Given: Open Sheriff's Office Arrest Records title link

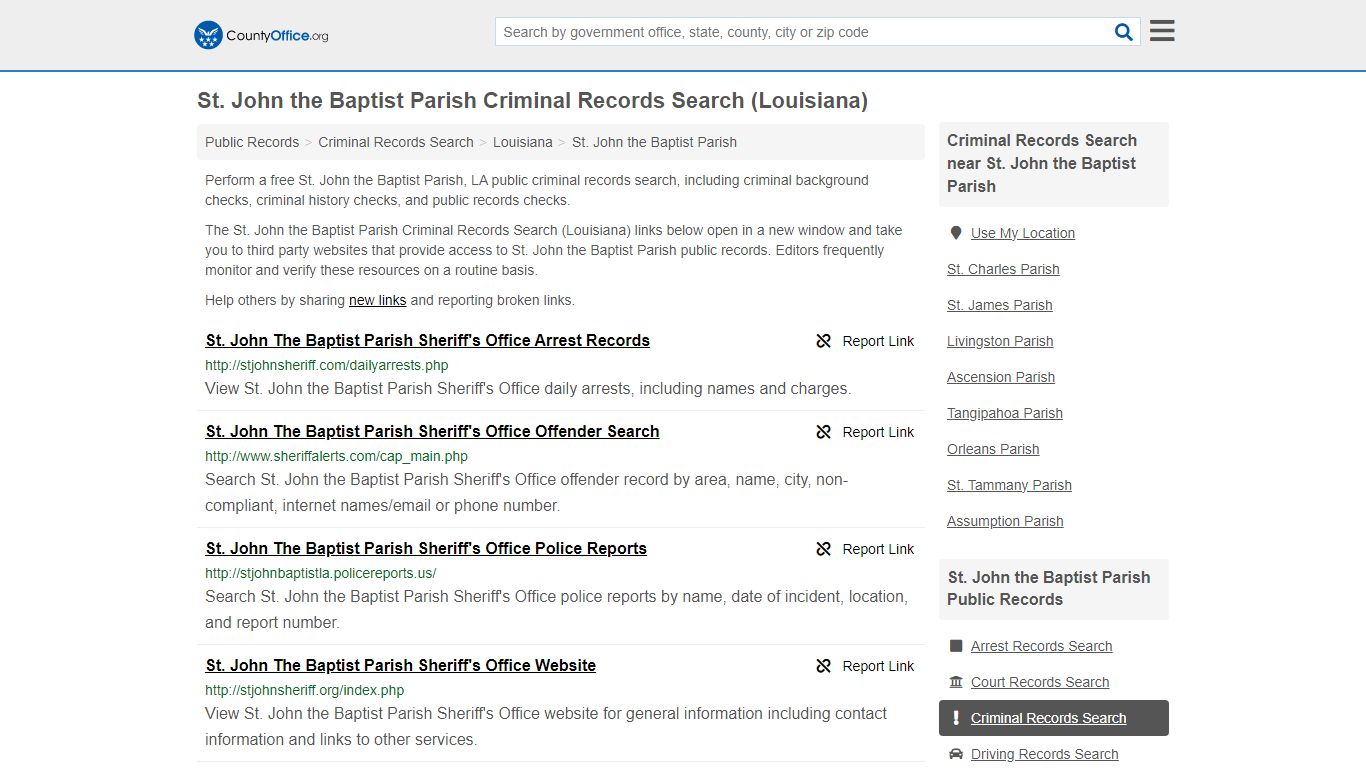Looking at the screenshot, I should [428, 340].
